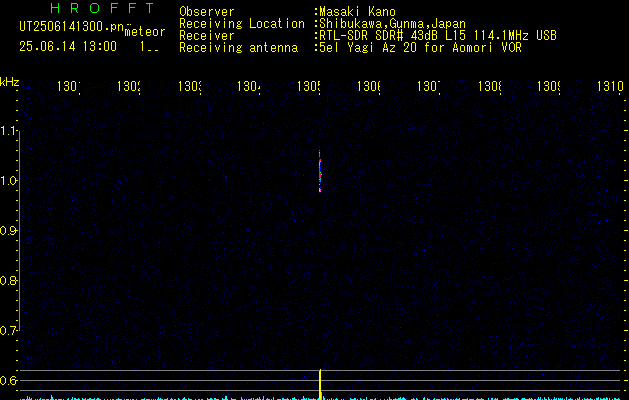
Task: Select the file name UT2506141300.pn
Action: pyautogui.click(x=72, y=27)
